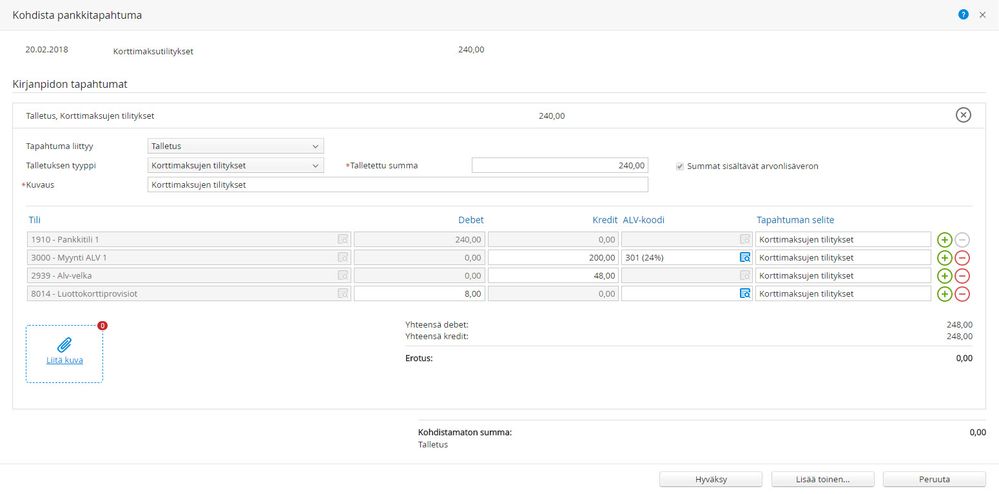The image size is (999, 494).
Task: Click Tapahtuman selite field on Luottokorttiprovisiot row
Action: (843, 294)
